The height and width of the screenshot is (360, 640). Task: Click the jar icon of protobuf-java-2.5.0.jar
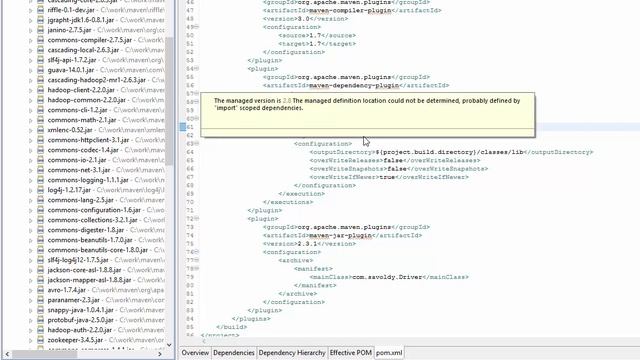(x=40, y=320)
